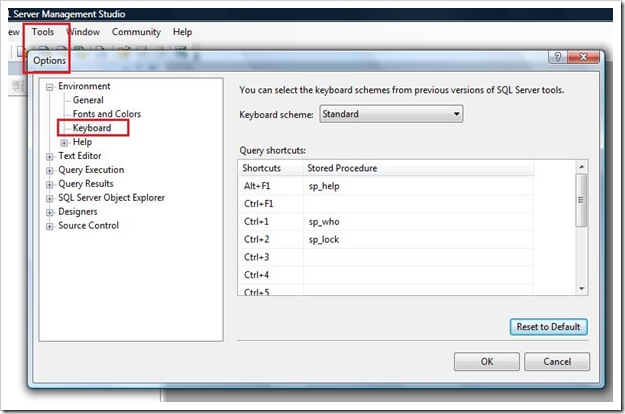Select the Designers tree item
625x414 pixels.
point(78,212)
